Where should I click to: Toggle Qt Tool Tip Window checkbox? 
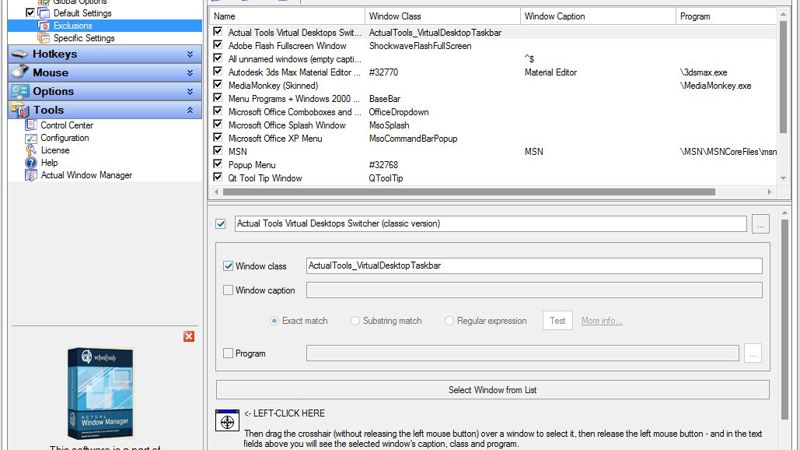tap(218, 177)
